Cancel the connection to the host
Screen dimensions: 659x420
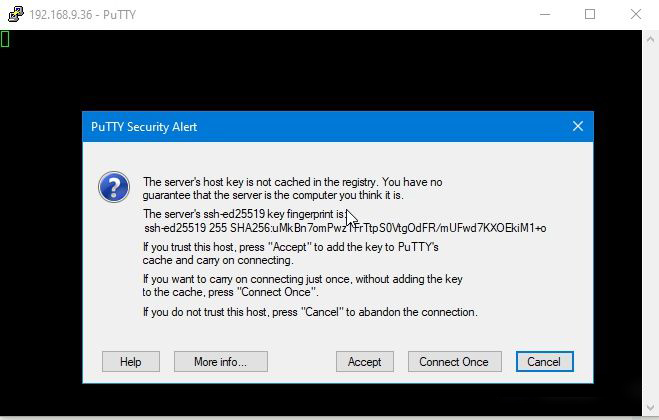tap(544, 362)
